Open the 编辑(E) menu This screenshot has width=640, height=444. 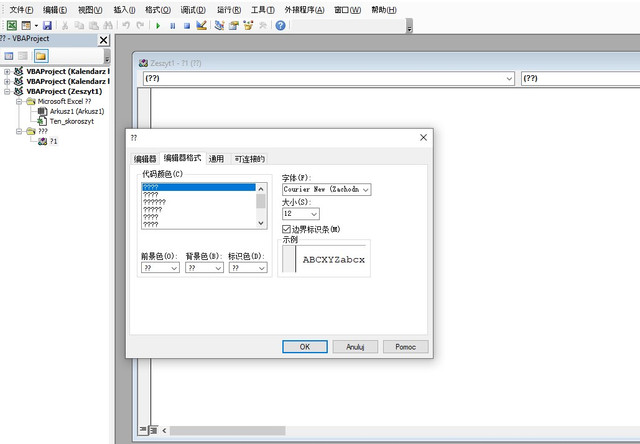point(55,10)
